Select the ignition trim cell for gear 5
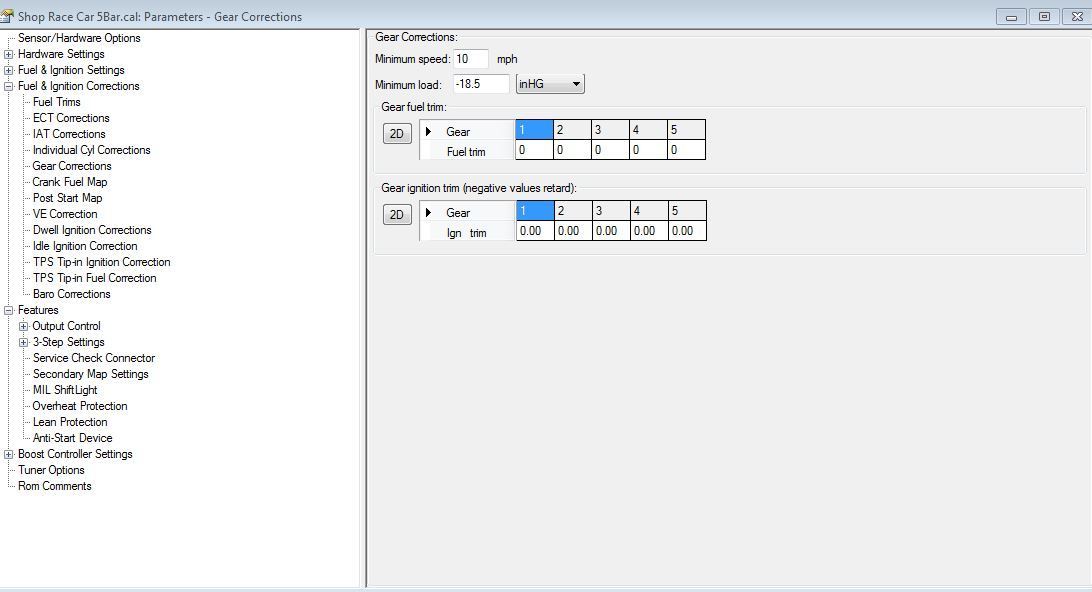The image size is (1092, 592). 686,231
